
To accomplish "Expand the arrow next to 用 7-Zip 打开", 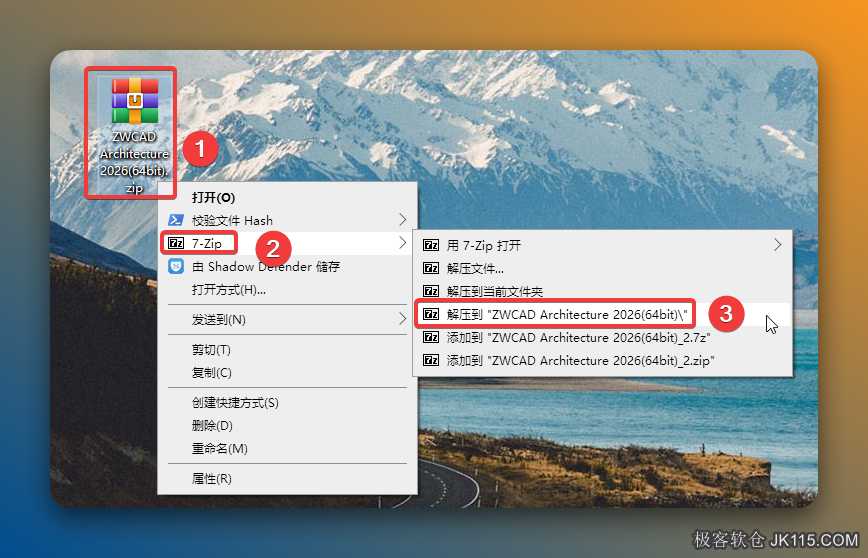I will tap(778, 245).
